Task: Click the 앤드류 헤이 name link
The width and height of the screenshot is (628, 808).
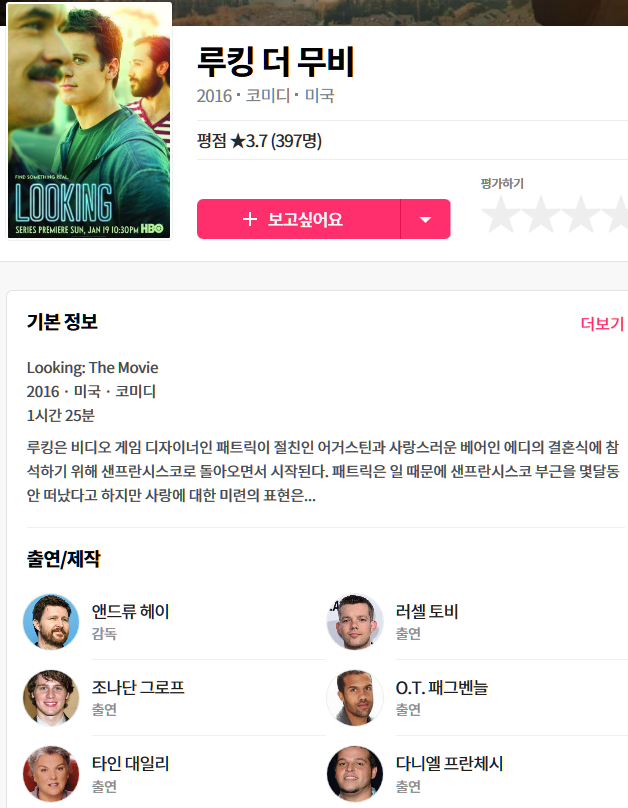Action: [x=130, y=611]
